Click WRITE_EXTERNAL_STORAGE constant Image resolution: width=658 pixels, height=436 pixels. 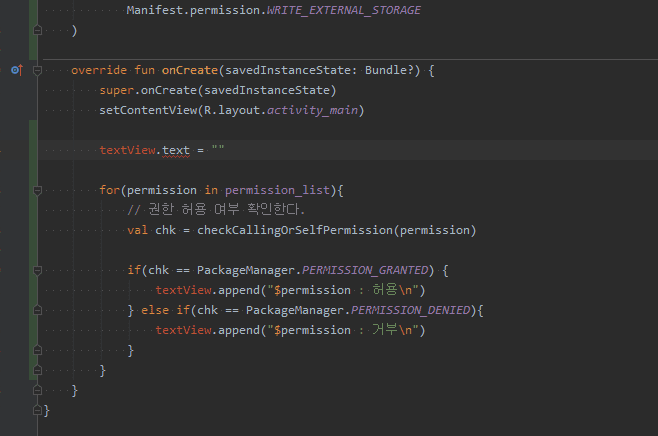click(x=344, y=10)
